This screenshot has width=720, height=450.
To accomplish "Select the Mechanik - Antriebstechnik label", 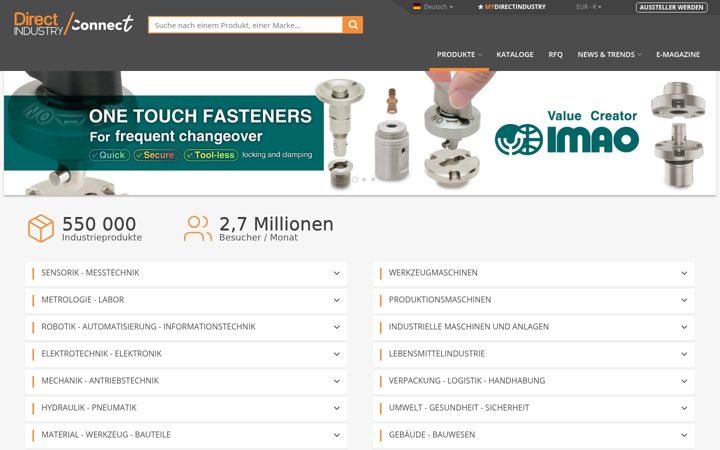I will tap(100, 381).
